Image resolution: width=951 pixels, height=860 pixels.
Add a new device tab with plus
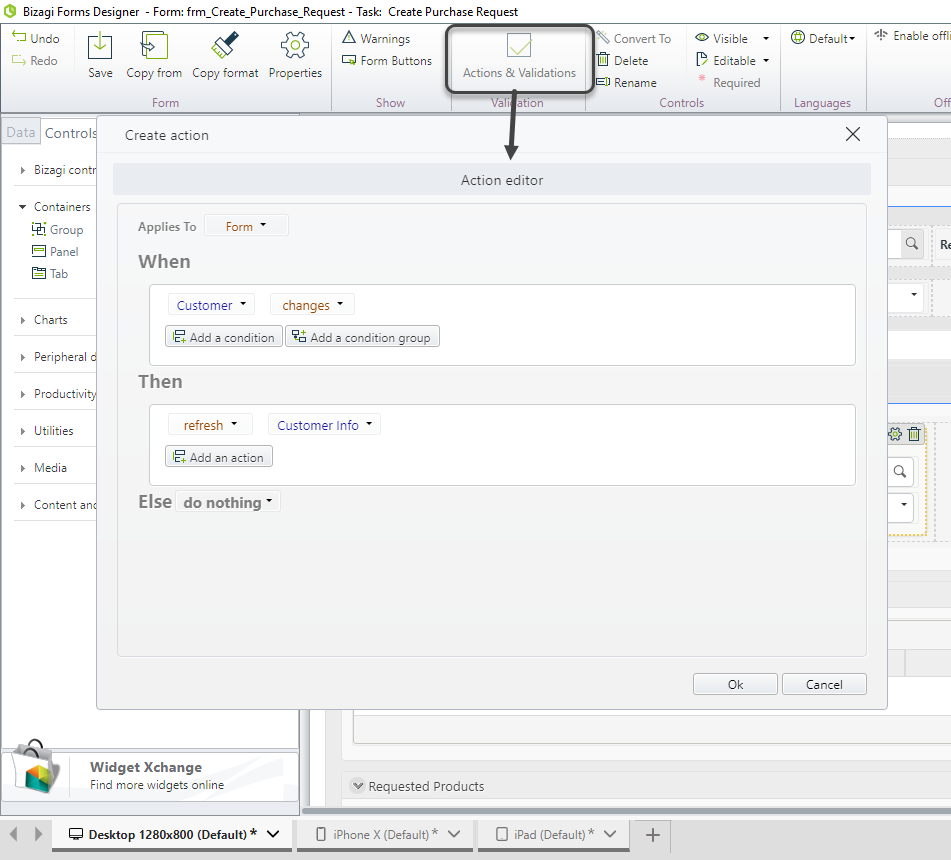tap(653, 835)
